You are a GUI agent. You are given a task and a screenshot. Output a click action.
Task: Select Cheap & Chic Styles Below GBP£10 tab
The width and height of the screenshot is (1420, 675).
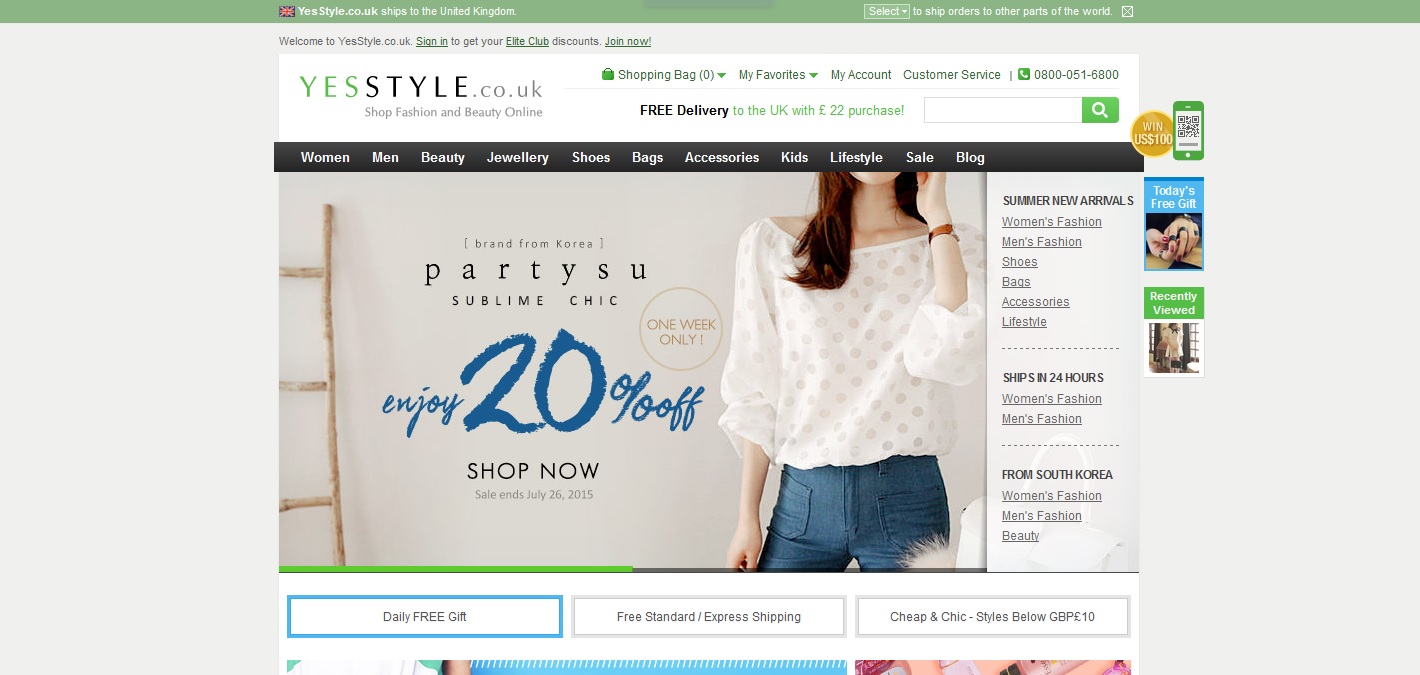[993, 617]
